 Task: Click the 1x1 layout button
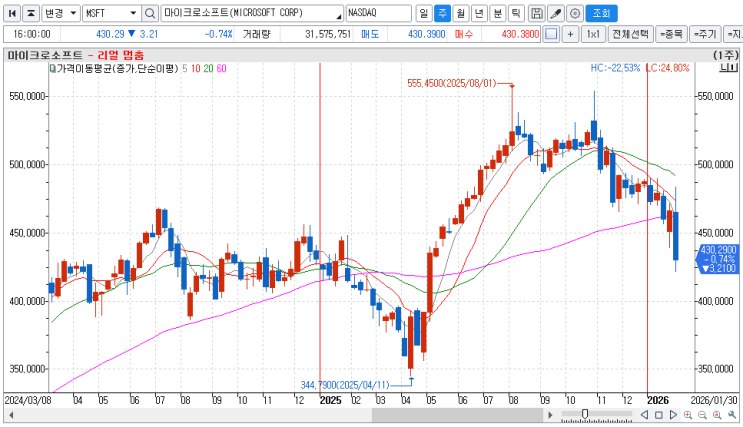[x=593, y=34]
